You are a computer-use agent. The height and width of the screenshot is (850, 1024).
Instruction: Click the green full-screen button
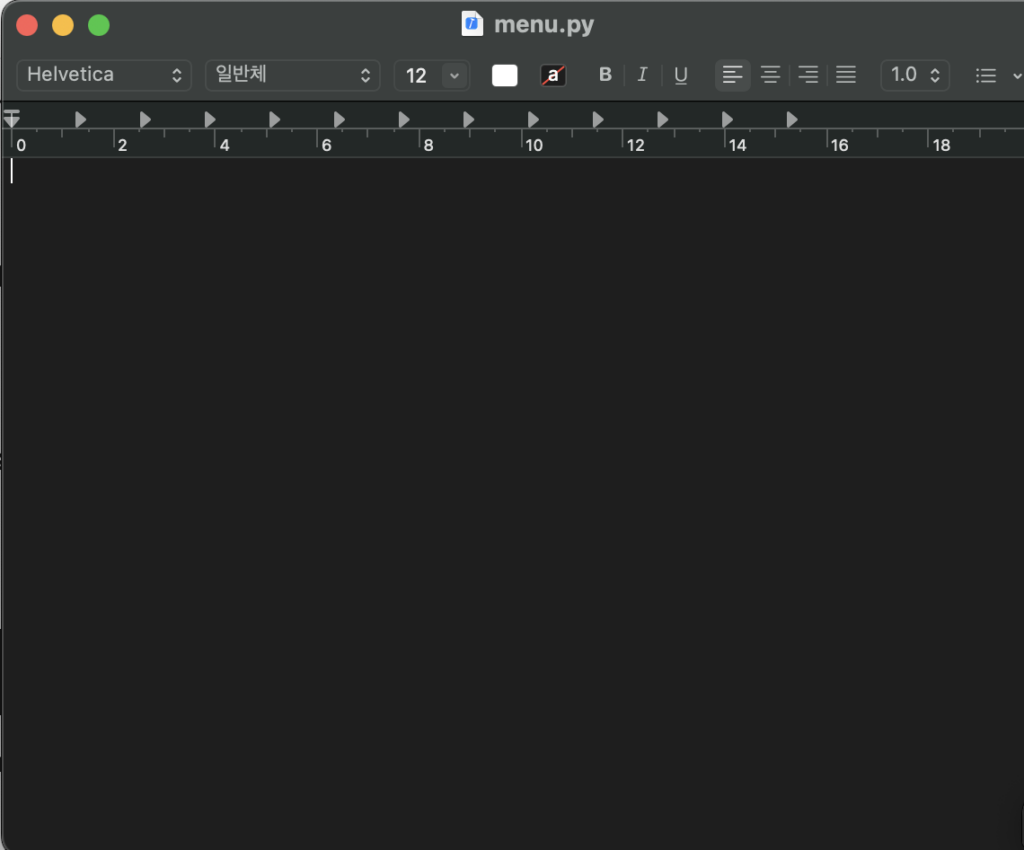98,24
